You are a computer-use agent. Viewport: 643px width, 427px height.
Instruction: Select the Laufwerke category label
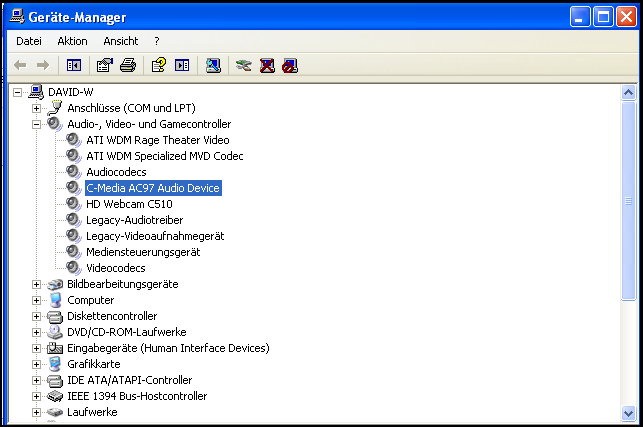(x=92, y=412)
